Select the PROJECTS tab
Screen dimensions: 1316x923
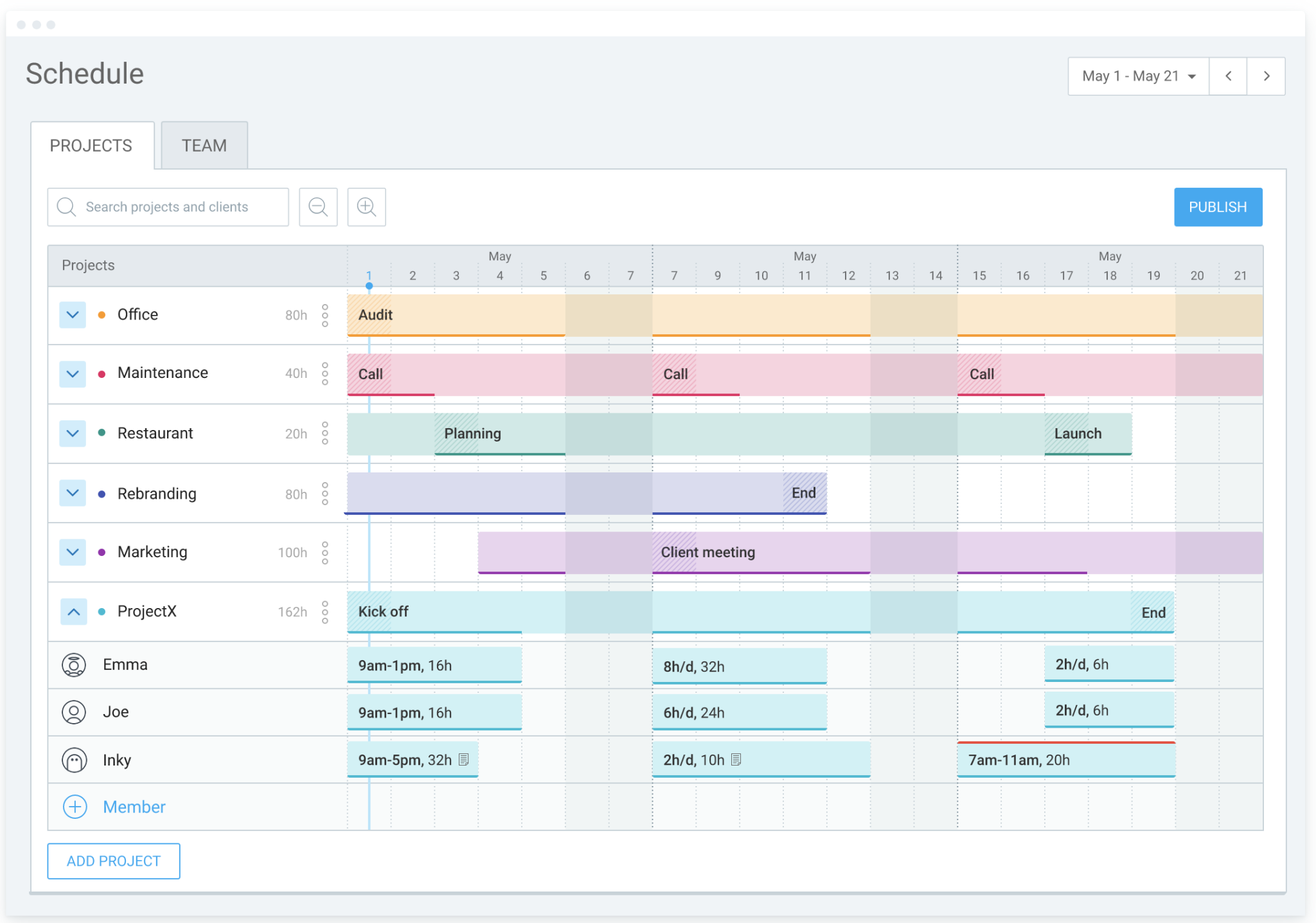click(92, 145)
